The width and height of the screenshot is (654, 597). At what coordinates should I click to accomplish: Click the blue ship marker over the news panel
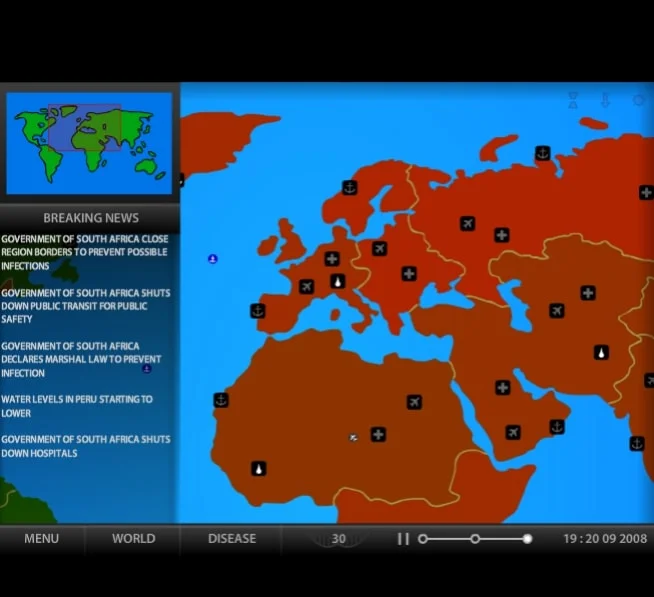click(x=146, y=369)
